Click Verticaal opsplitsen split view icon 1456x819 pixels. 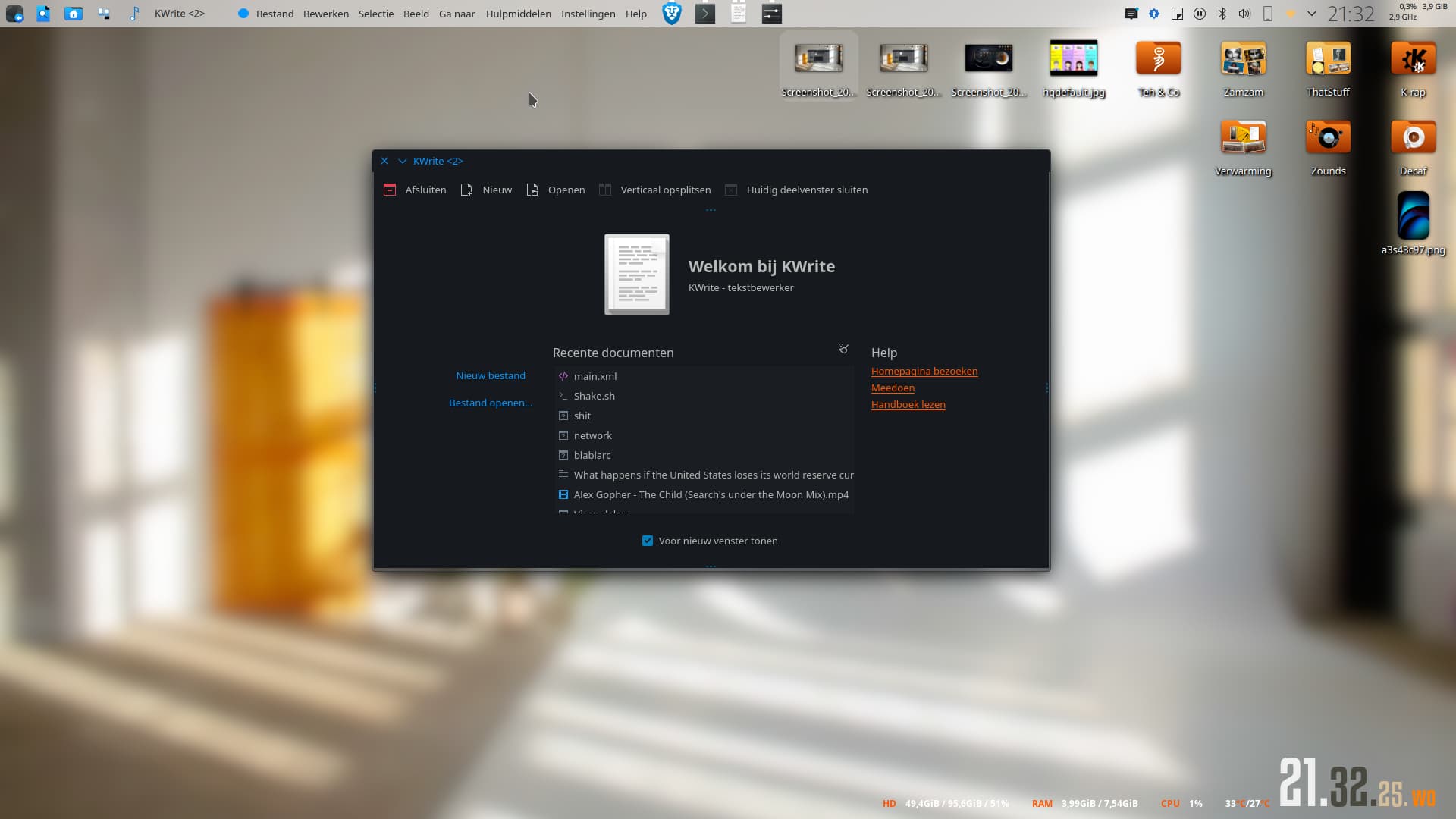[605, 190]
